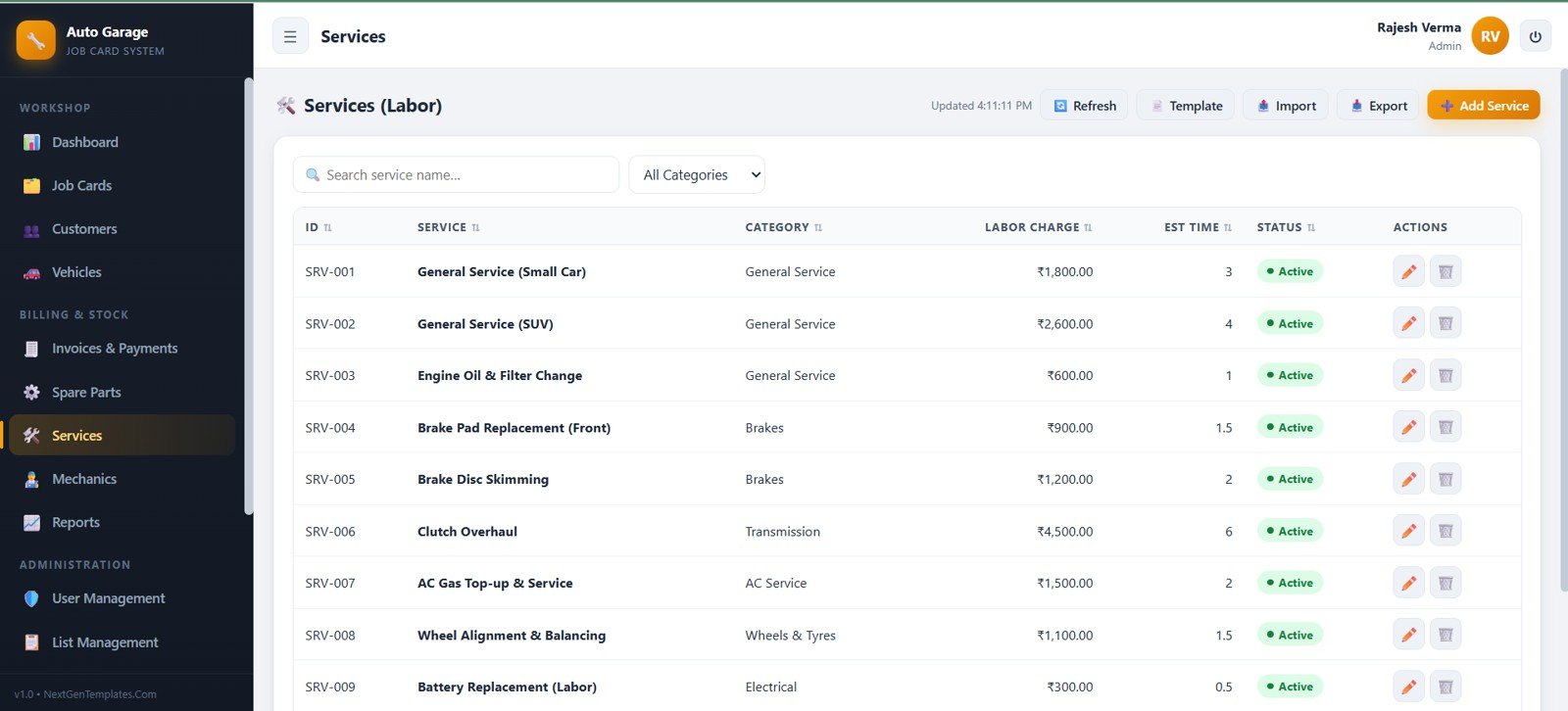This screenshot has width=1568, height=711.
Task: Sort table by Est Time
Action: coord(1227,227)
